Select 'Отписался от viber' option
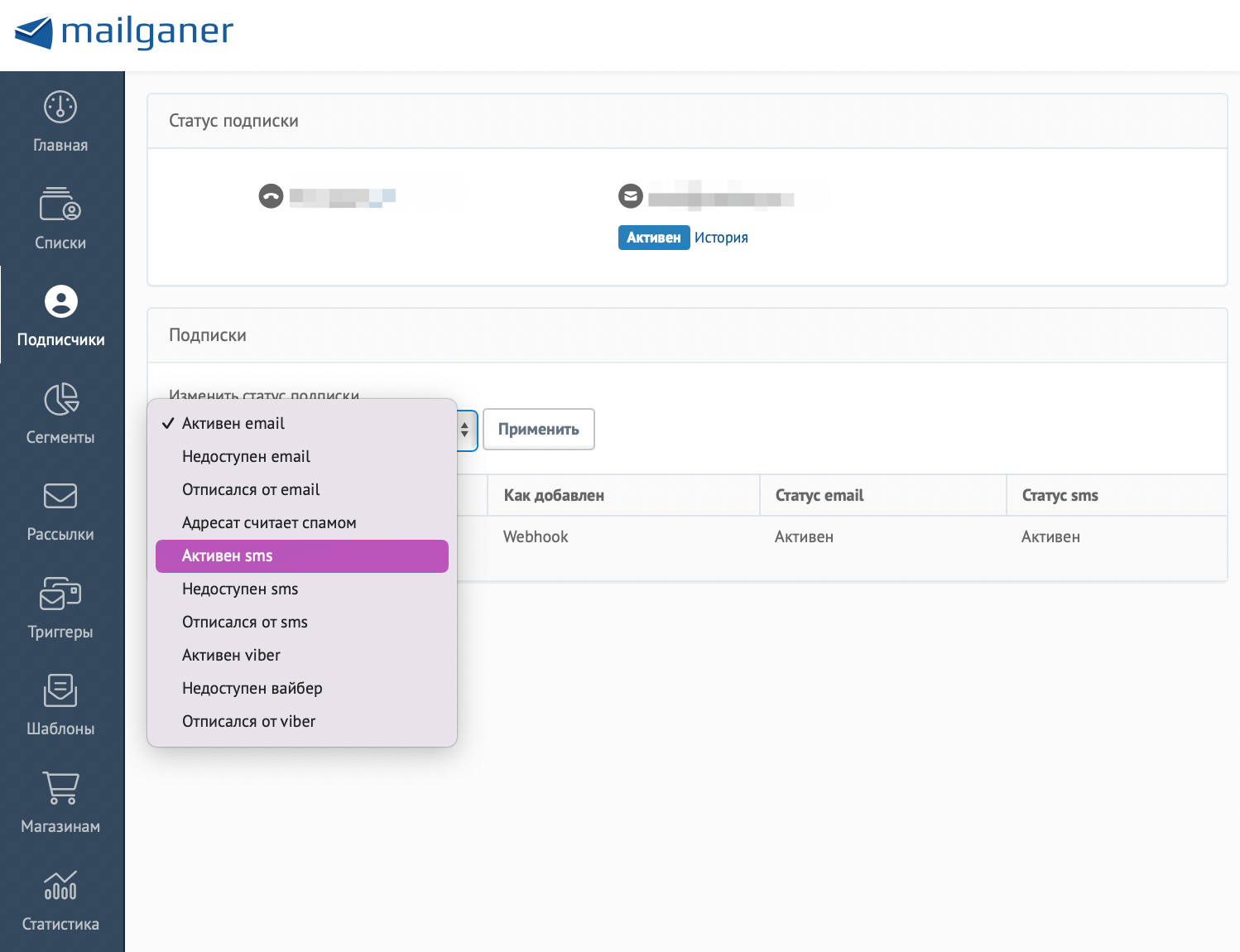The width and height of the screenshot is (1240, 952). [302, 721]
